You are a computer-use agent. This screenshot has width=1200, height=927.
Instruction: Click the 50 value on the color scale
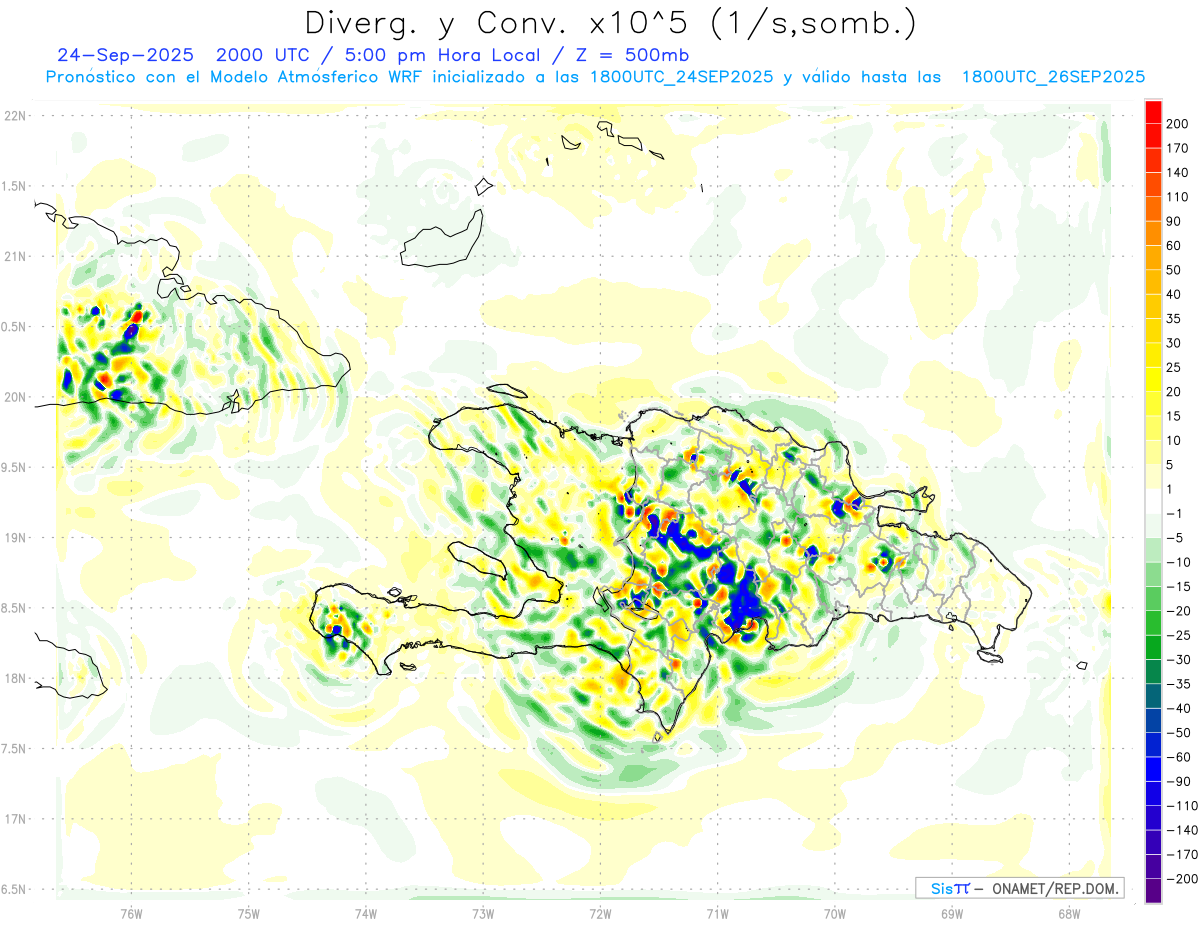(x=1175, y=270)
